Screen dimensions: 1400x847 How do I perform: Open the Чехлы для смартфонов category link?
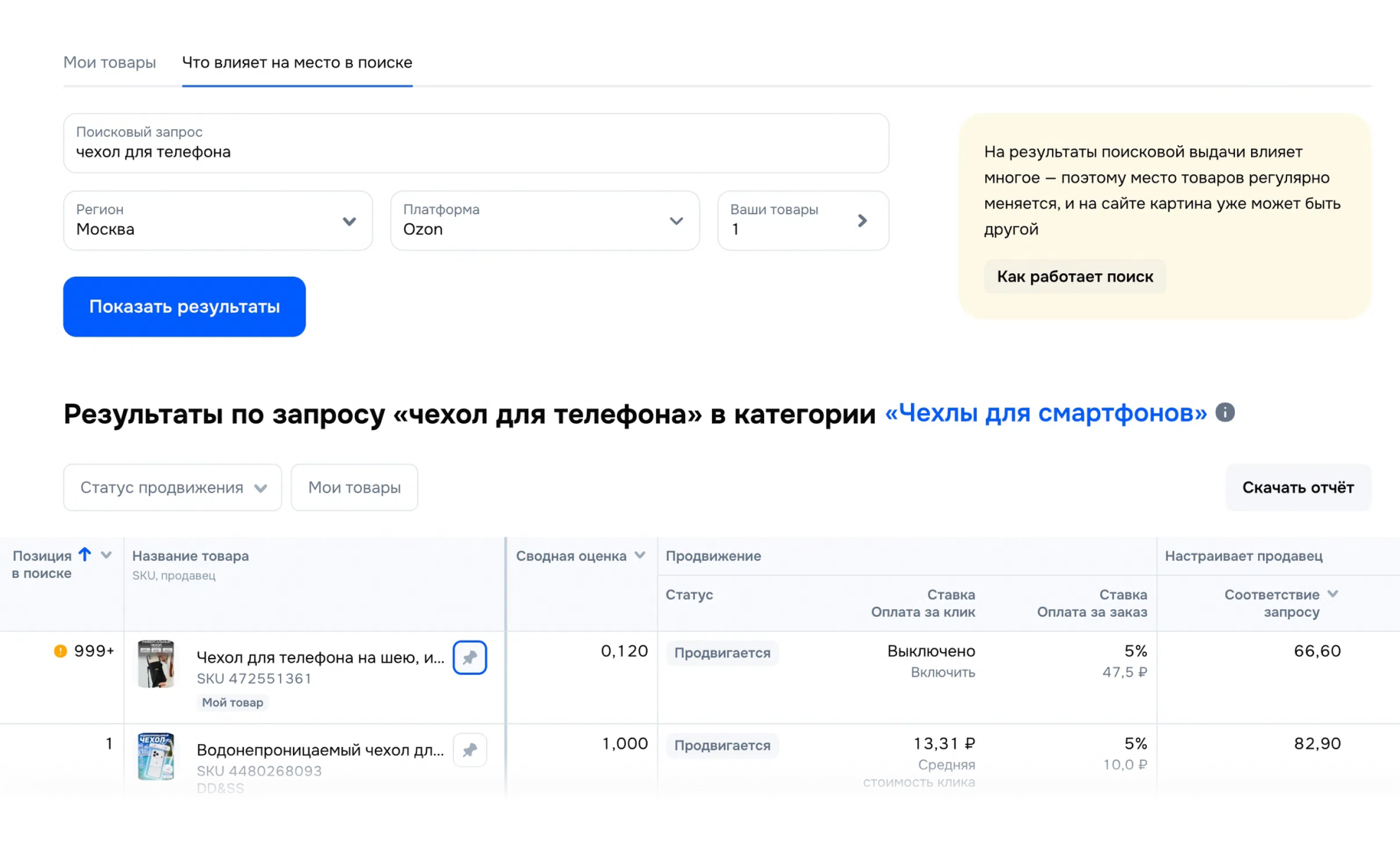(1046, 413)
